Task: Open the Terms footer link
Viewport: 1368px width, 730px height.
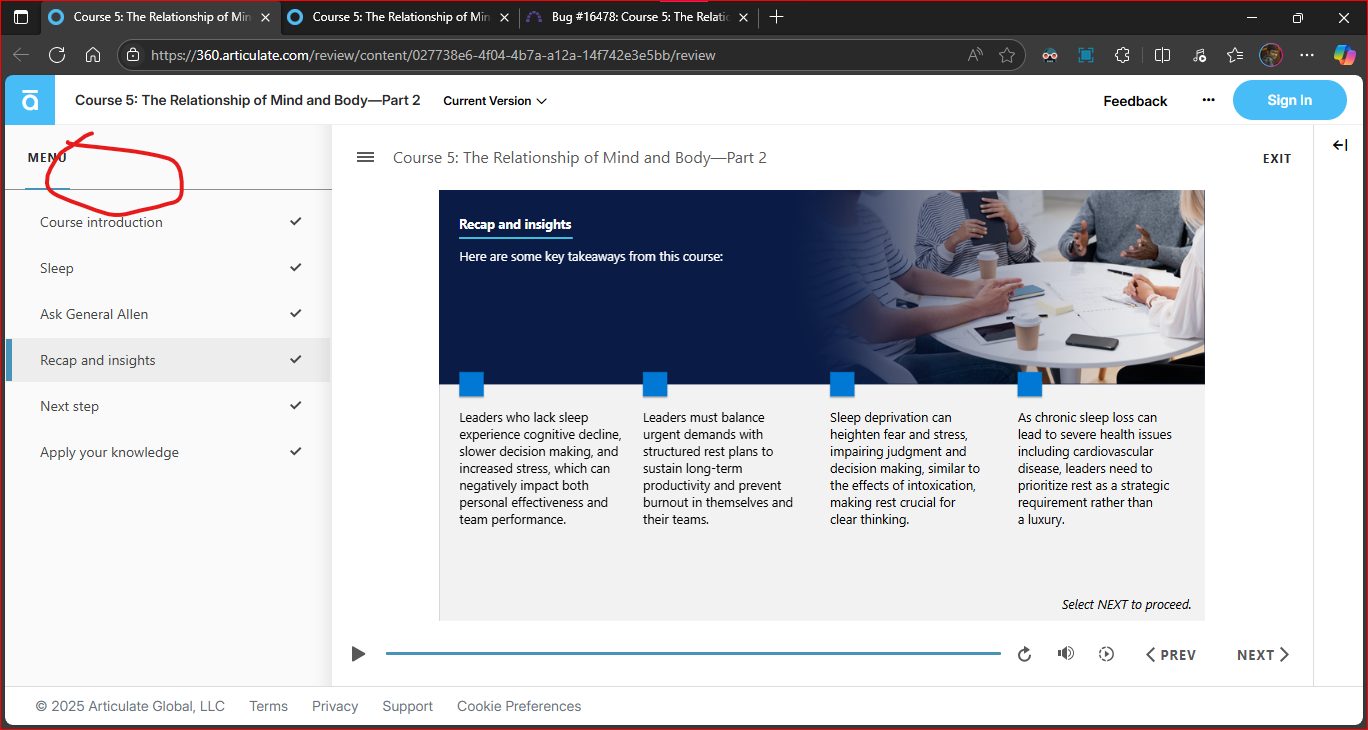Action: (268, 706)
